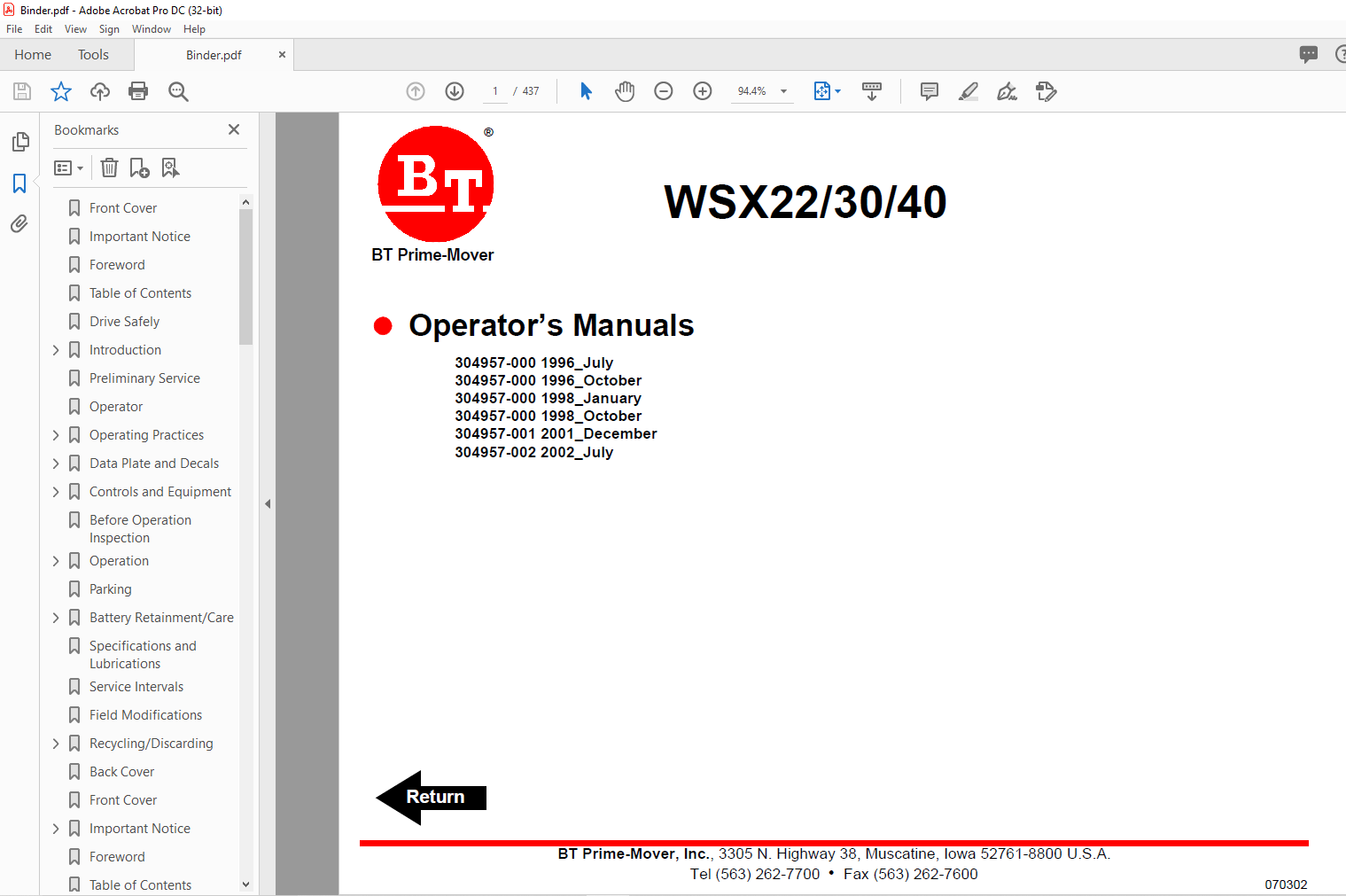This screenshot has height=896, width=1346.
Task: Open the Field Modifications bookmark
Action: (x=145, y=715)
